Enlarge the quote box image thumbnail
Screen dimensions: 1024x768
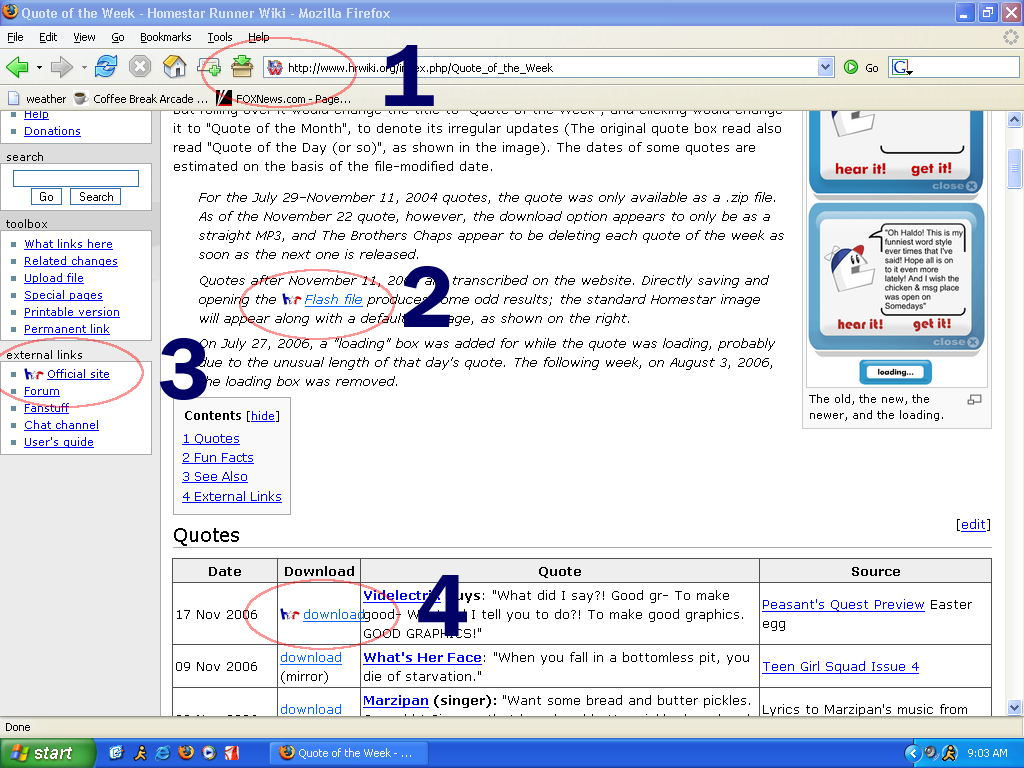[x=897, y=248]
